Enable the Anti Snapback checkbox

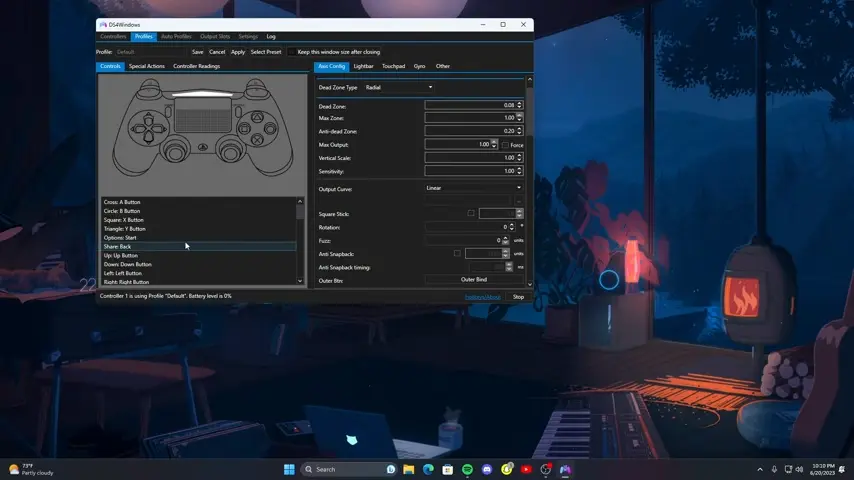[457, 253]
